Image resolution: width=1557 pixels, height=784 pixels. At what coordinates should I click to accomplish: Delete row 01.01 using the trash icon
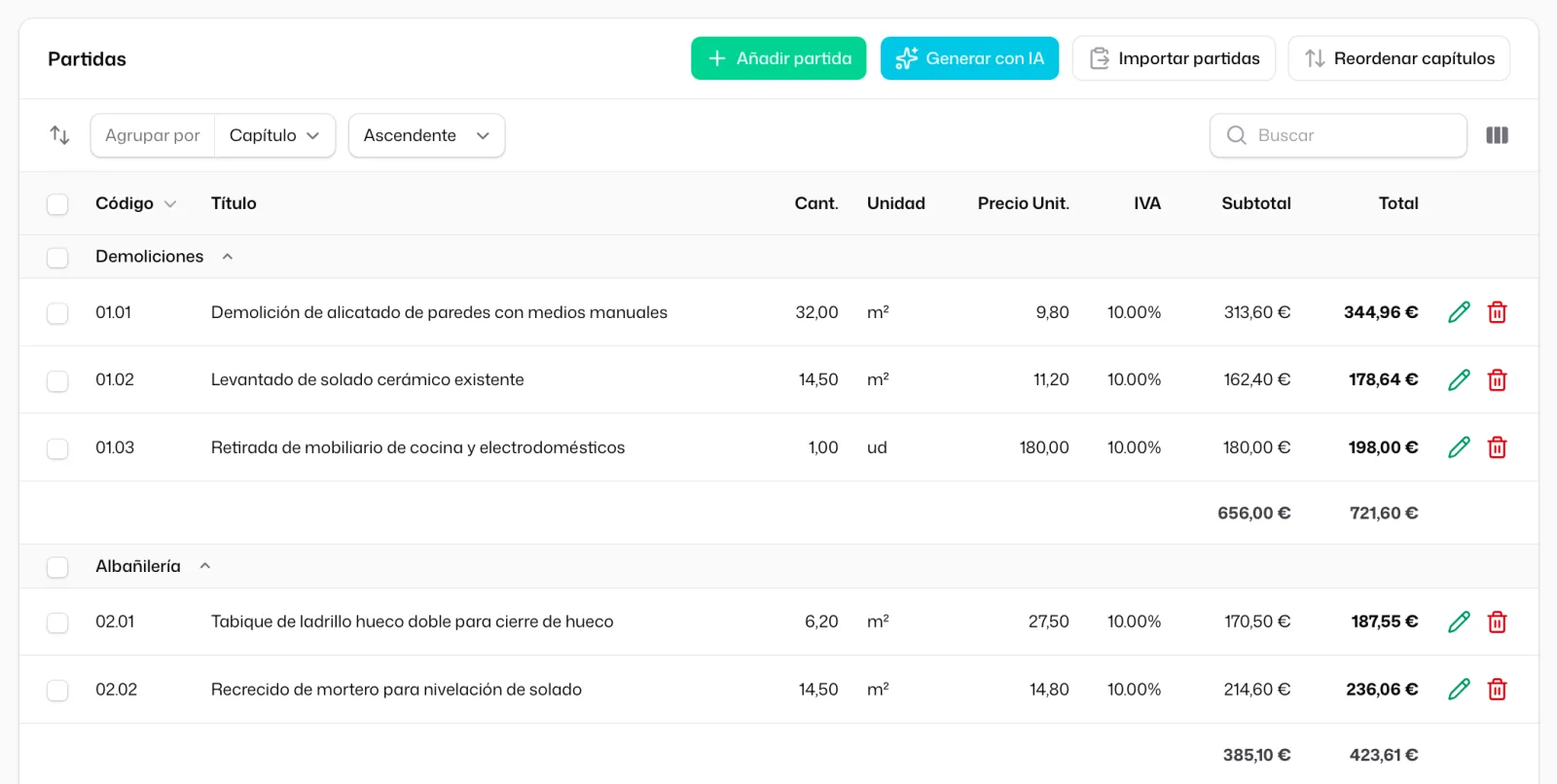(x=1497, y=312)
